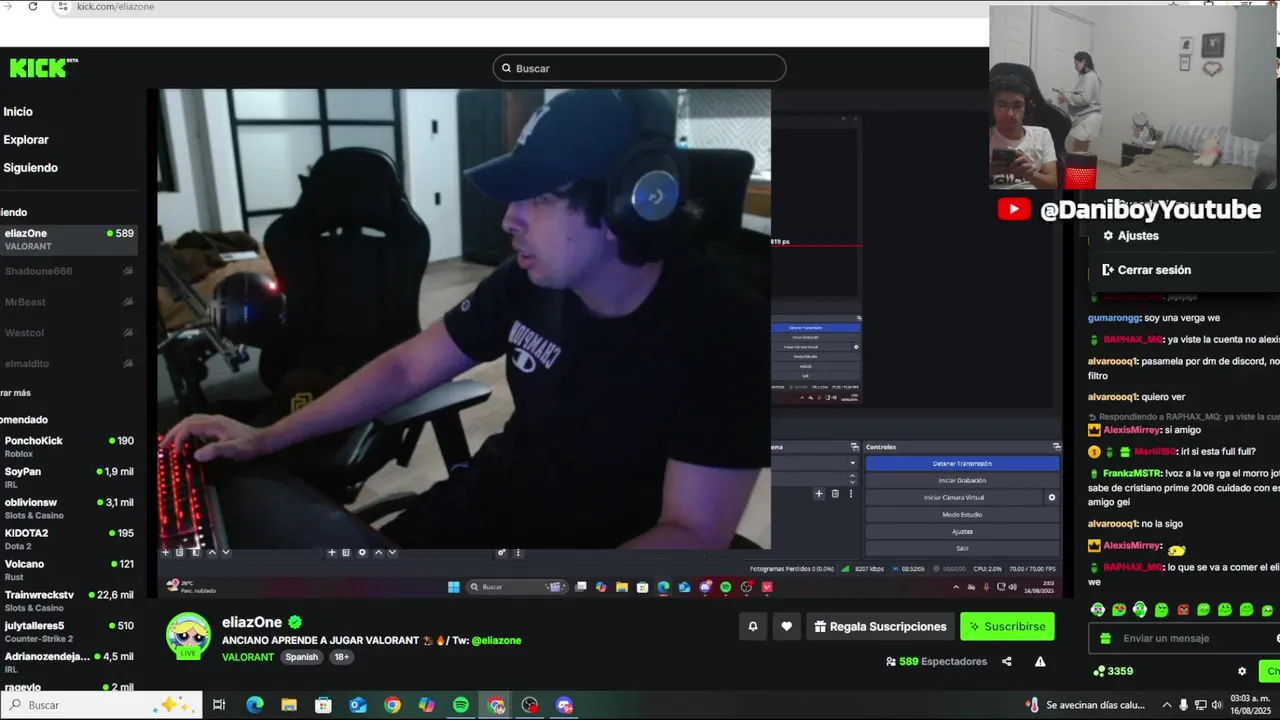Share the stream with the share icon

(x=1007, y=661)
